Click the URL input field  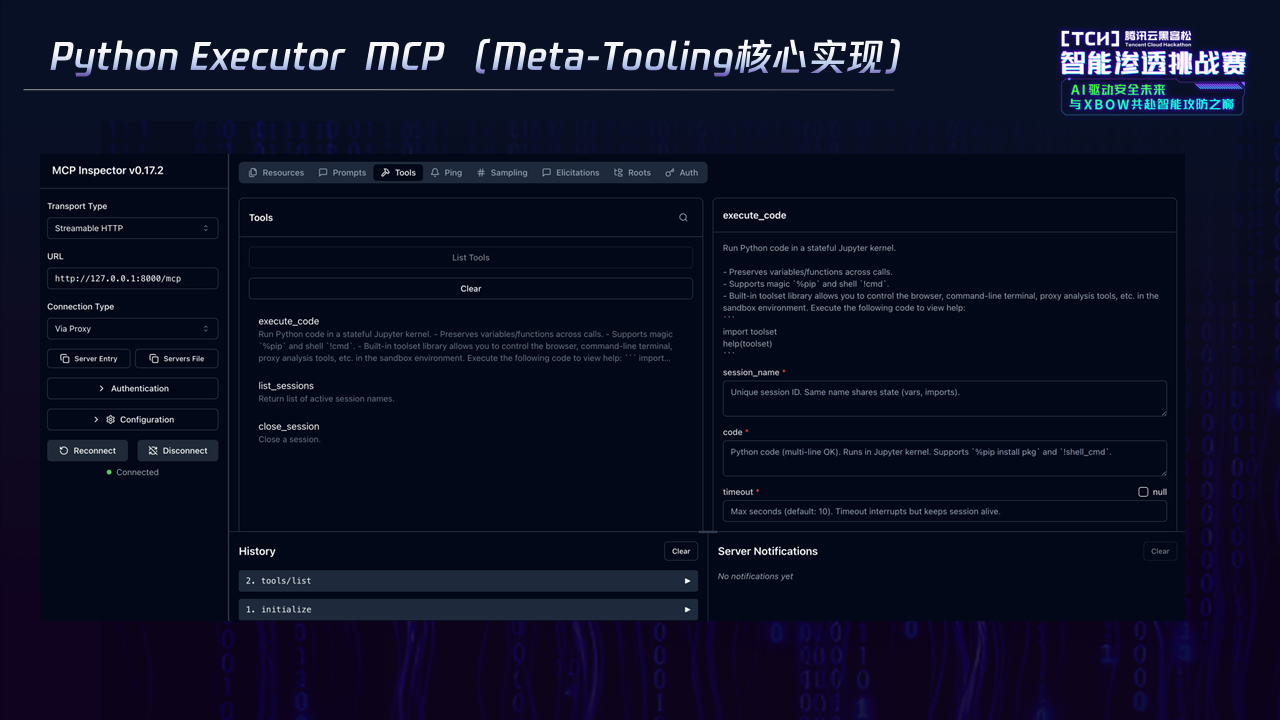tap(132, 278)
